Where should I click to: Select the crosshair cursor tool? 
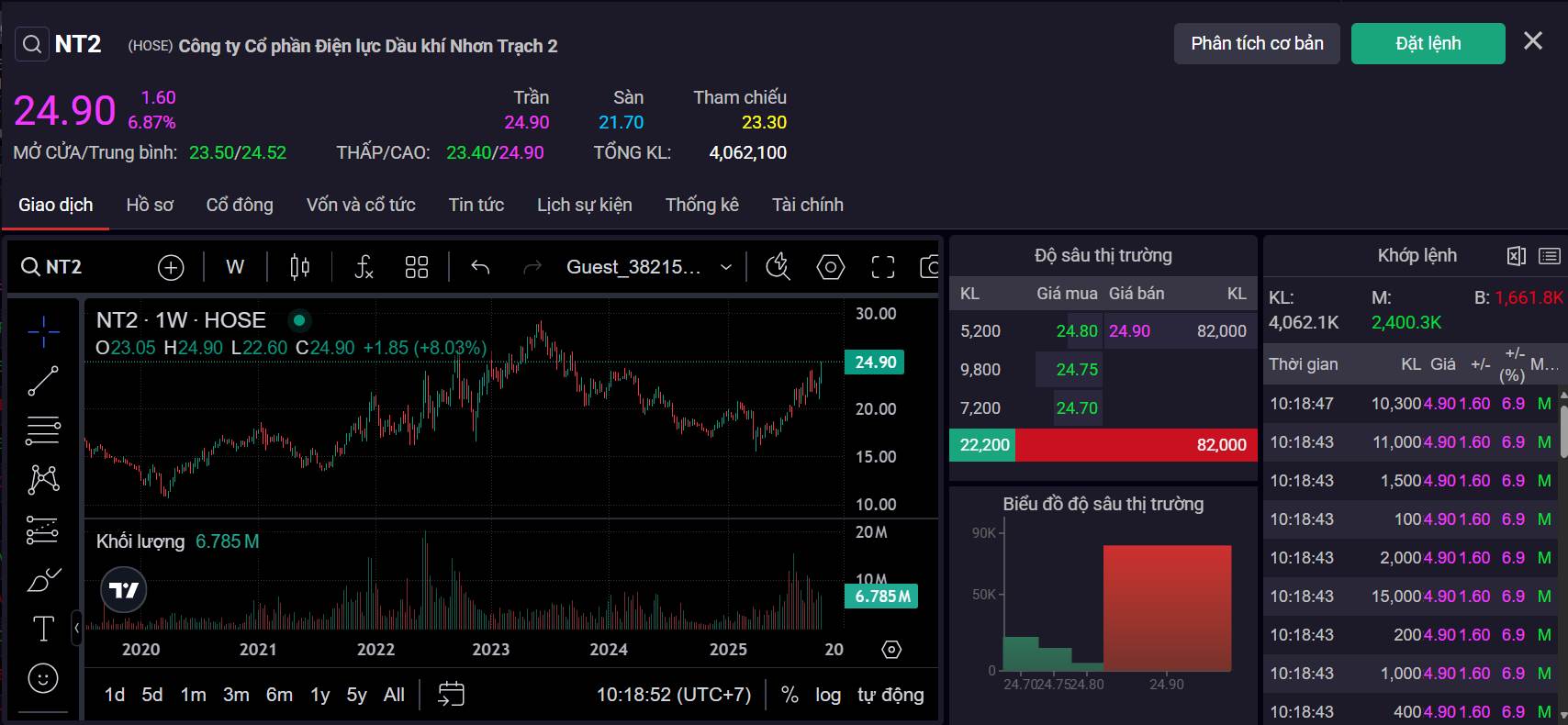click(x=43, y=332)
